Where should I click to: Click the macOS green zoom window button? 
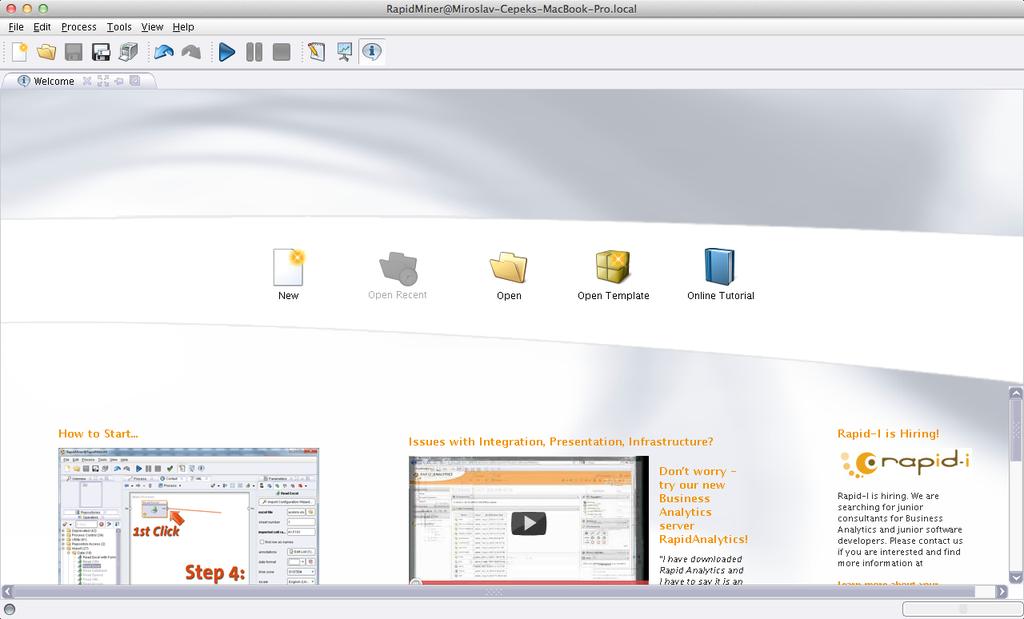pyautogui.click(x=43, y=8)
